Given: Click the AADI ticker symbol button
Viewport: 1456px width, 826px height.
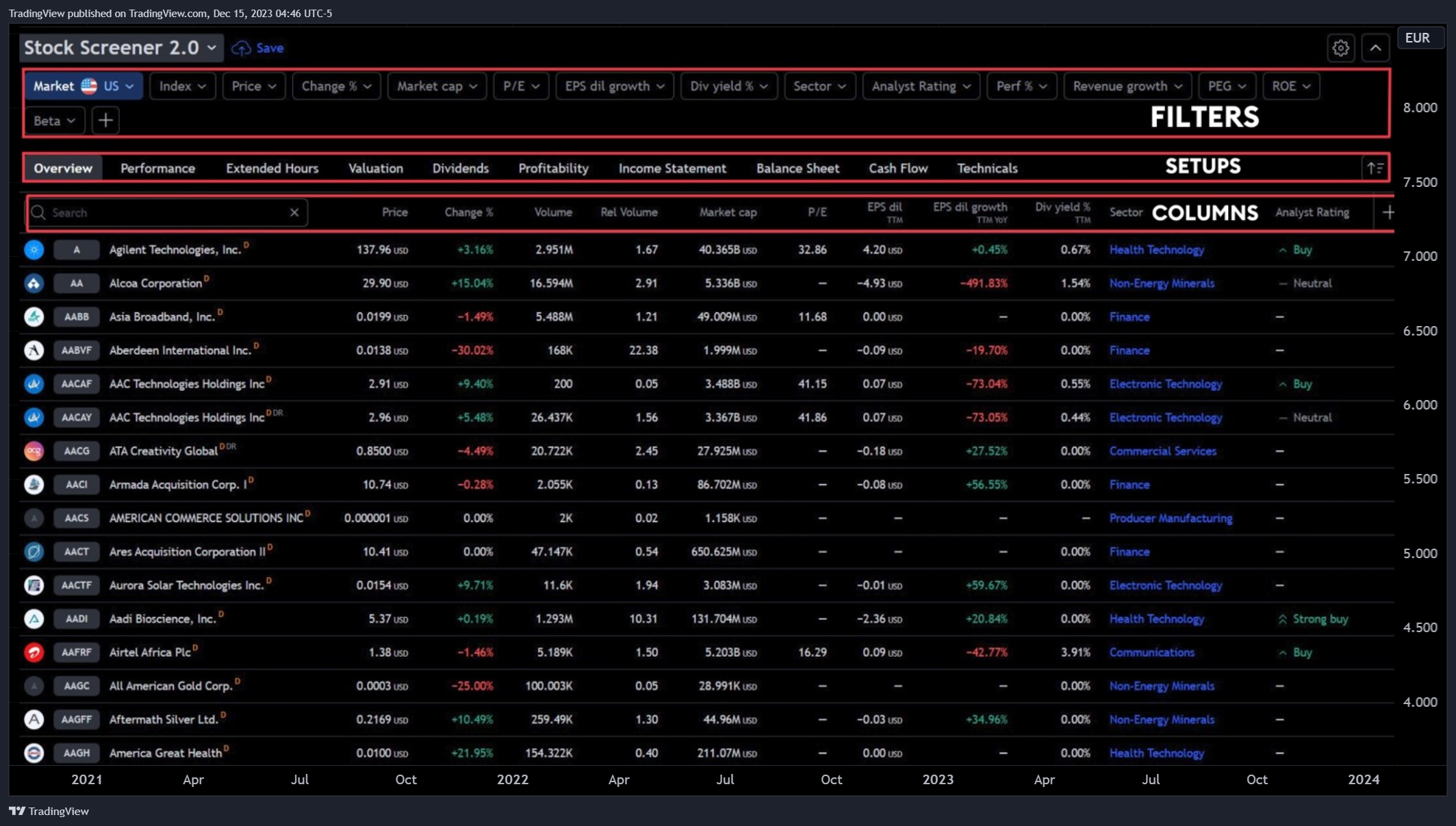Looking at the screenshot, I should point(77,619).
